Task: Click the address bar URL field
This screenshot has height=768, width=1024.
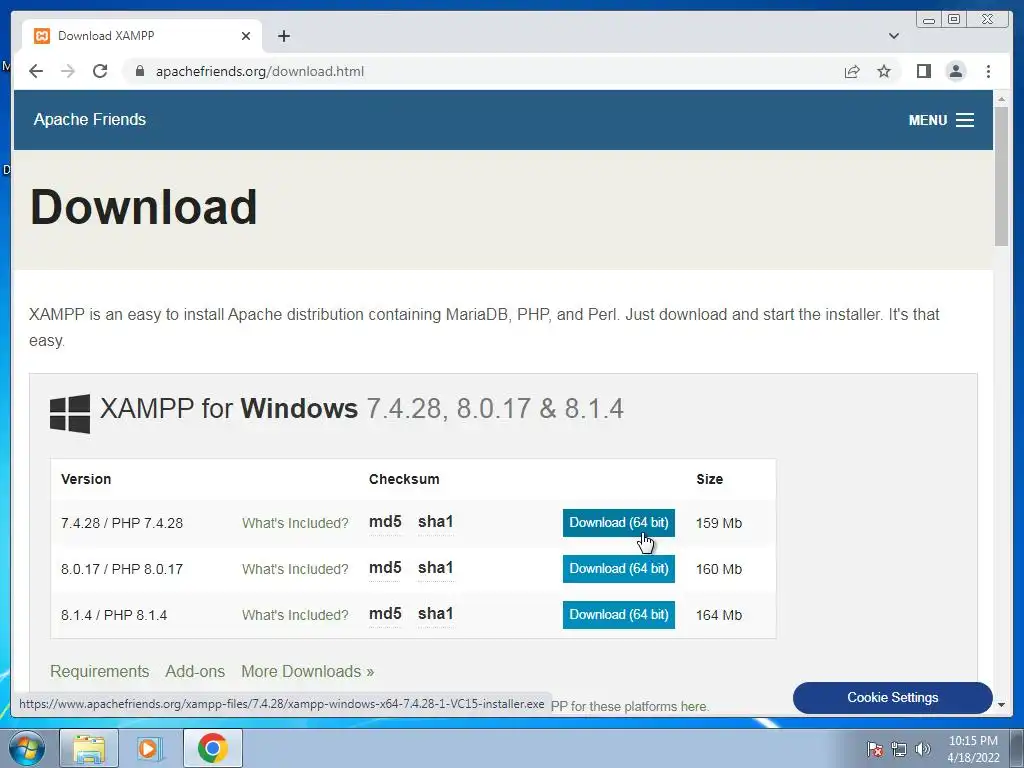Action: 483,71
